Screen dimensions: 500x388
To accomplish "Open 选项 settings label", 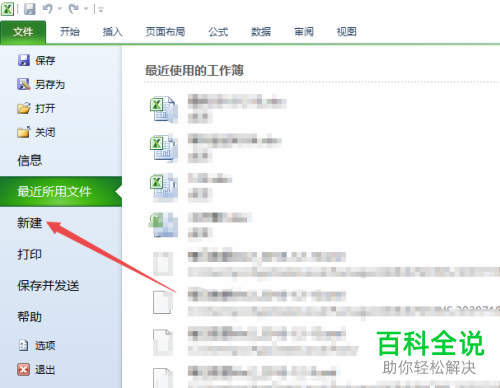I will click(45, 345).
